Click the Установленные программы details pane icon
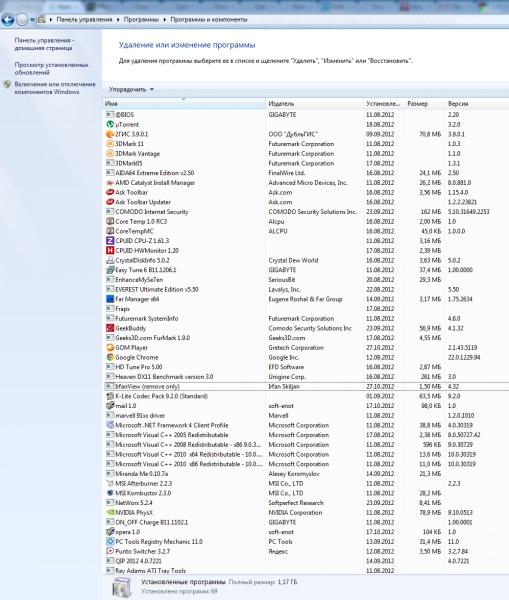 [122, 587]
